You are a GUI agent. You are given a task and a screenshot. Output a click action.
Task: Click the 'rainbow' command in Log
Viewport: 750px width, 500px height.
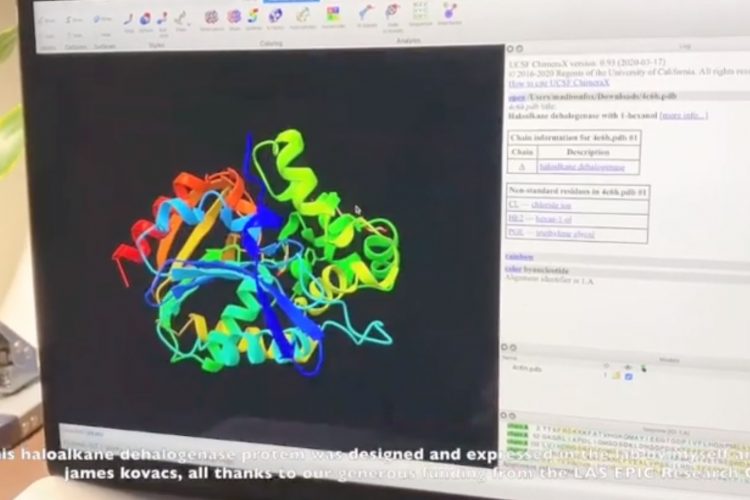[x=519, y=257]
